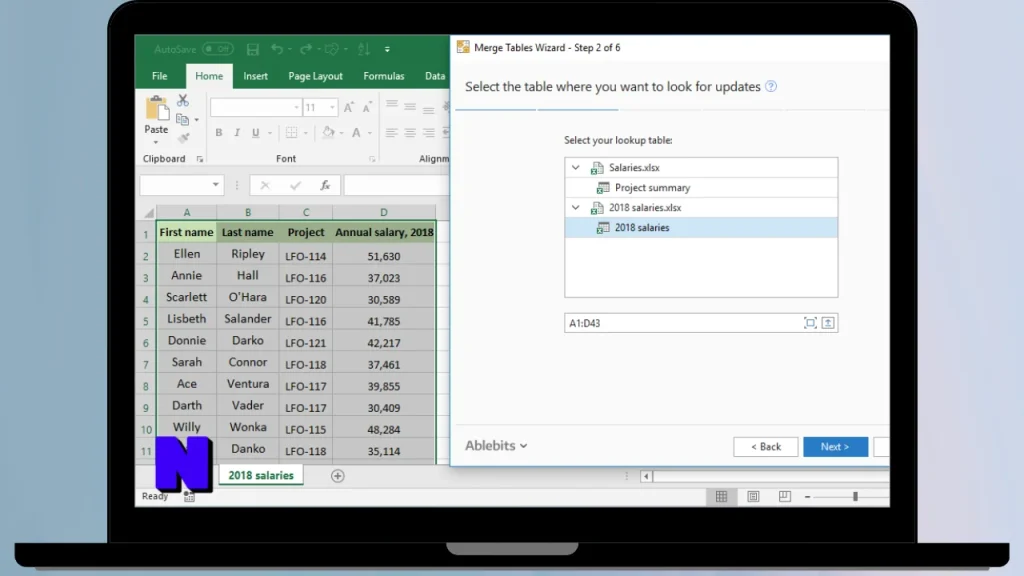Click the Align Left icon
Viewport: 1024px width, 576px height.
click(x=392, y=133)
